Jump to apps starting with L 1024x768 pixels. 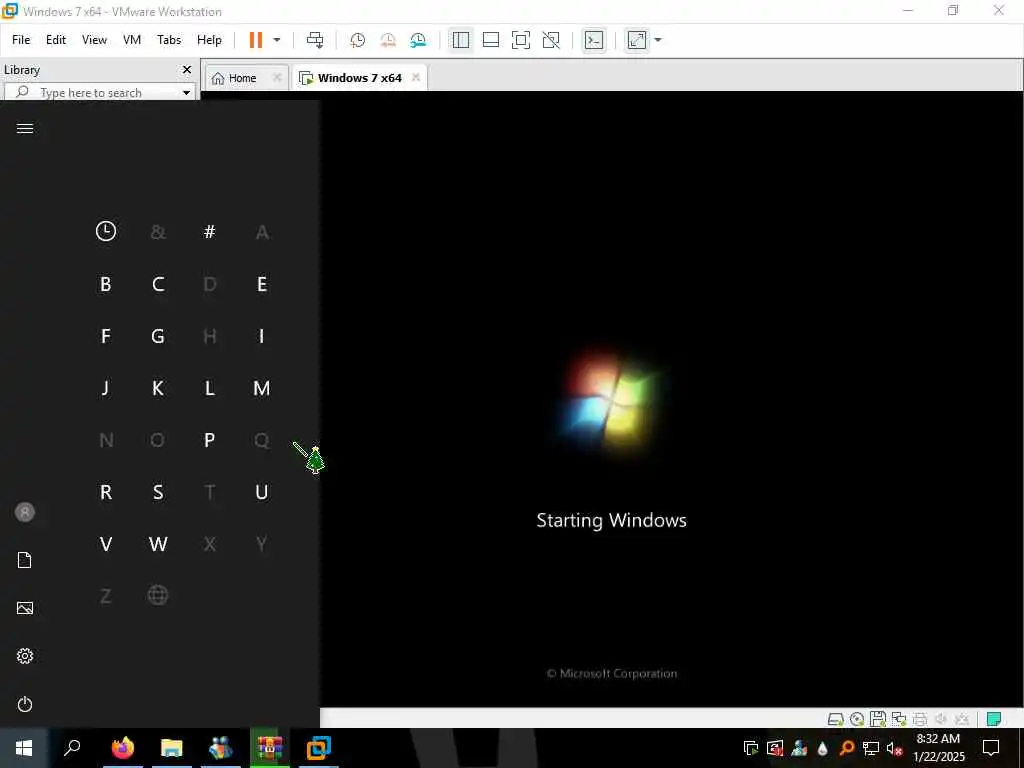[x=210, y=388]
